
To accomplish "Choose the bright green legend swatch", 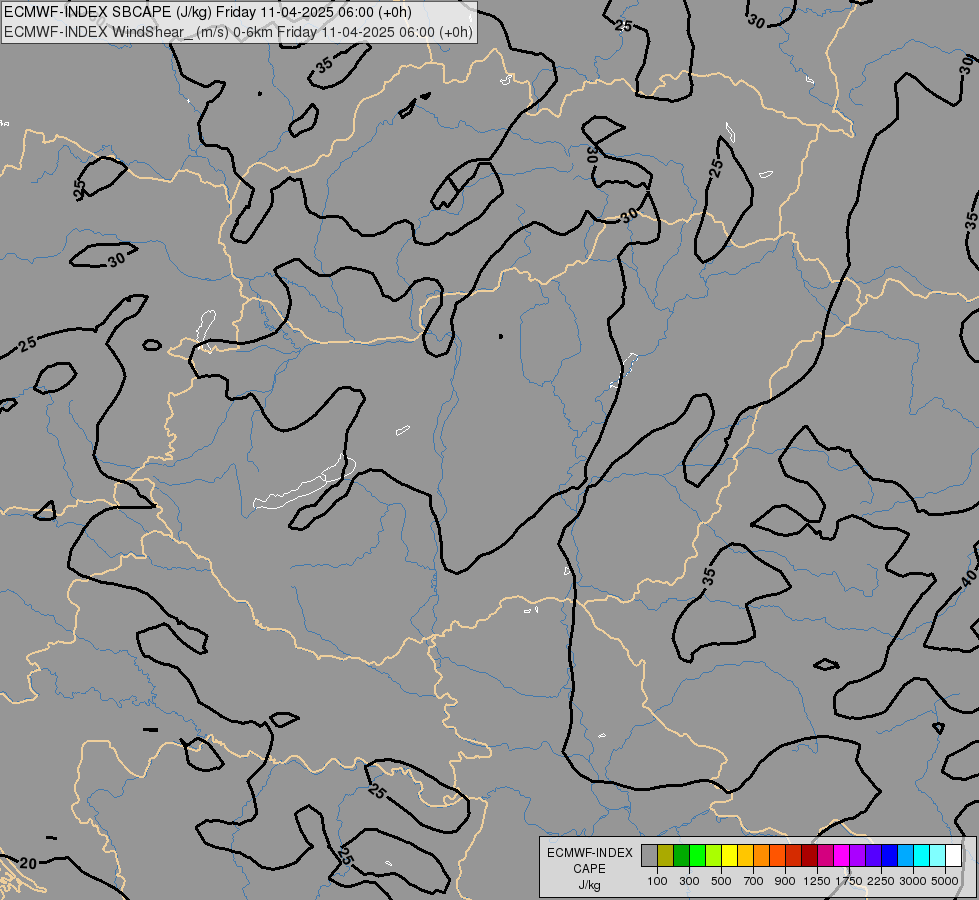I will click(697, 855).
